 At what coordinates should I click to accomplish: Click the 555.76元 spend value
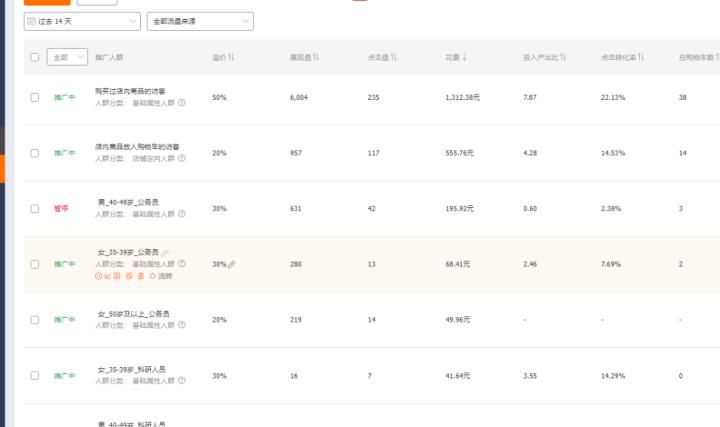coord(459,153)
